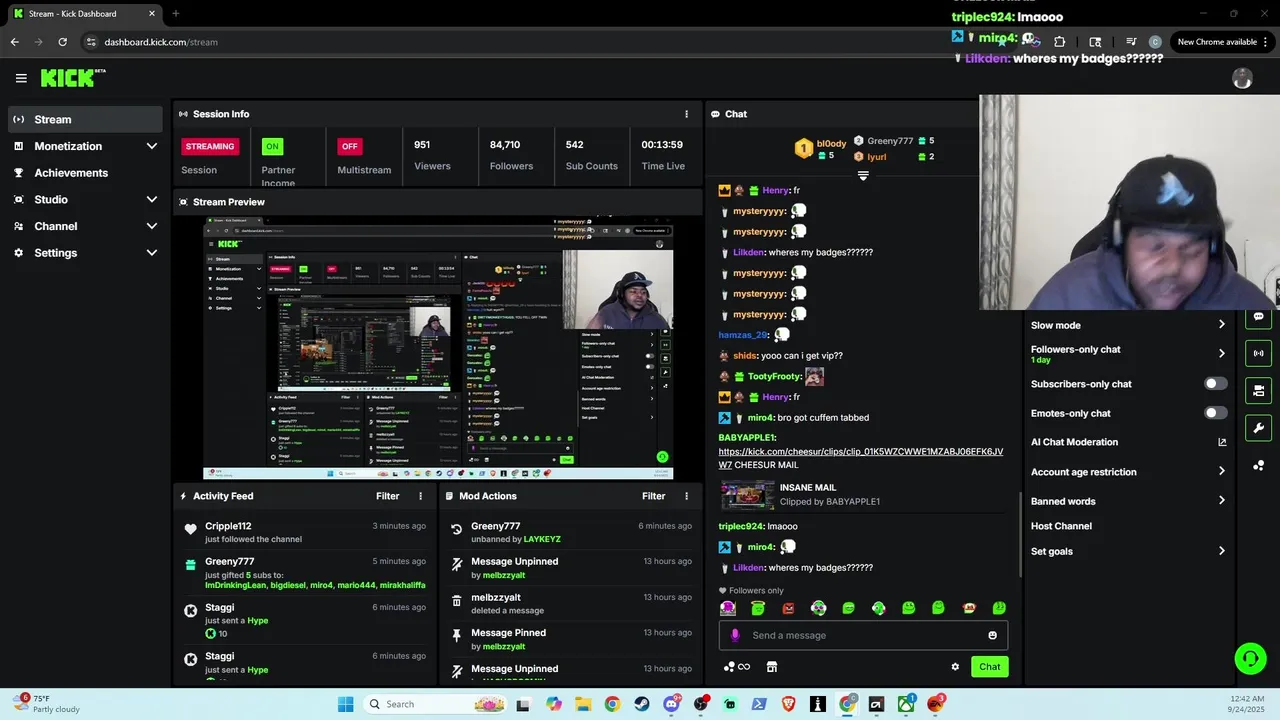Open Slow mode options arrow
This screenshot has height=720, width=1280.
tap(1221, 325)
